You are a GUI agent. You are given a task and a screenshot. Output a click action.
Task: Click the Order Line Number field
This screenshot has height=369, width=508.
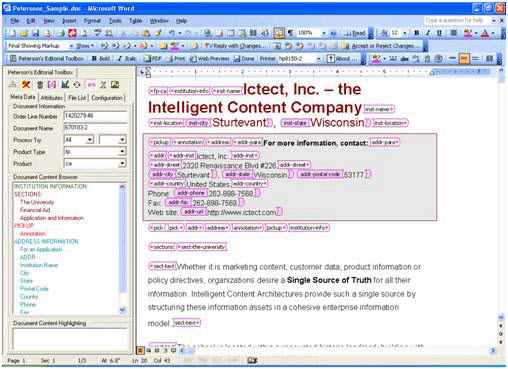point(95,116)
